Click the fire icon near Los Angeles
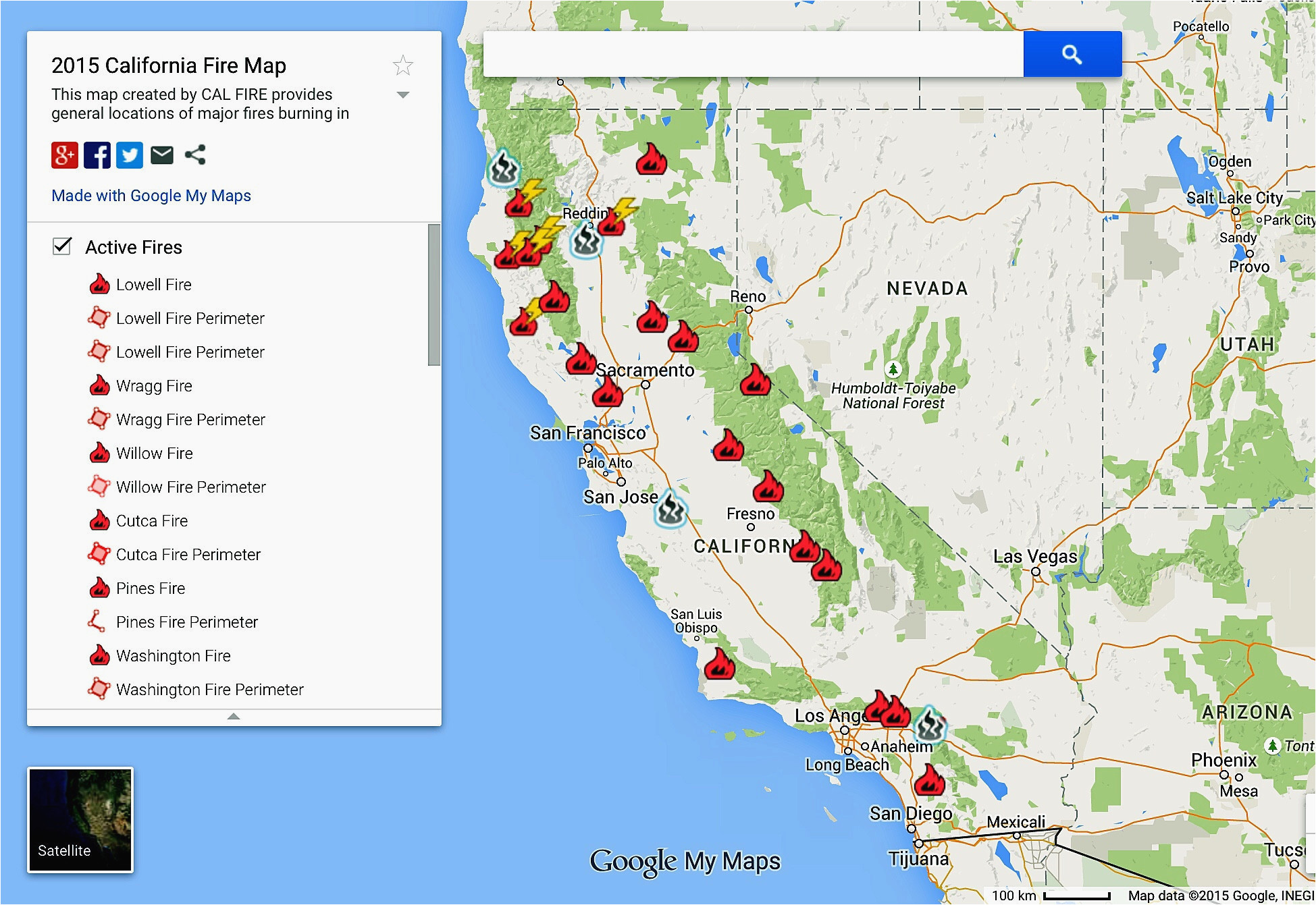This screenshot has width=1316, height=905. pyautogui.click(x=879, y=710)
